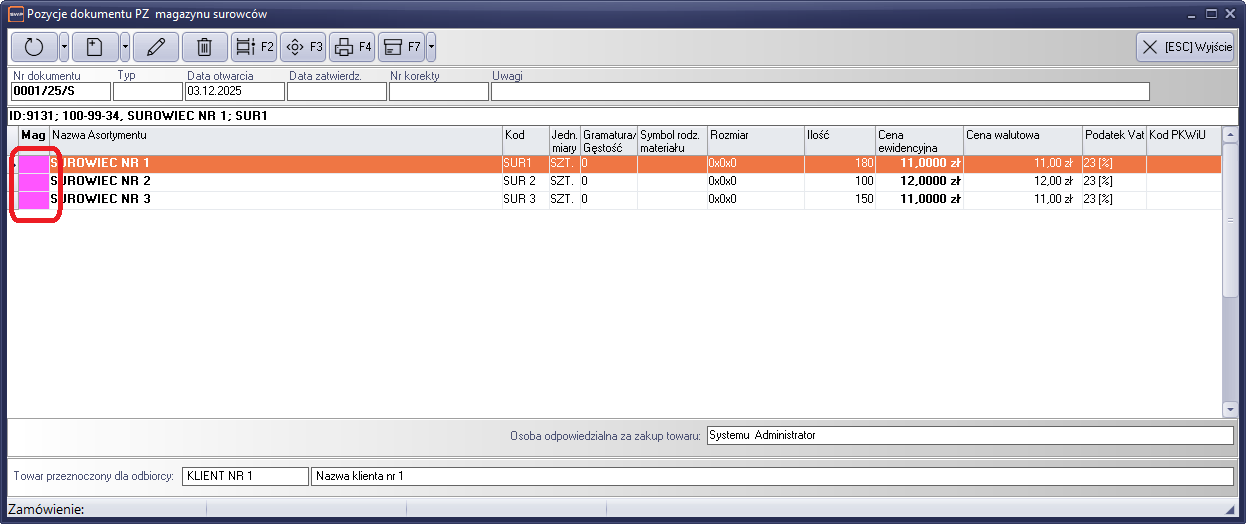The width and height of the screenshot is (1246, 524).
Task: Click the Nr dokumentu field
Action: pos(60,92)
